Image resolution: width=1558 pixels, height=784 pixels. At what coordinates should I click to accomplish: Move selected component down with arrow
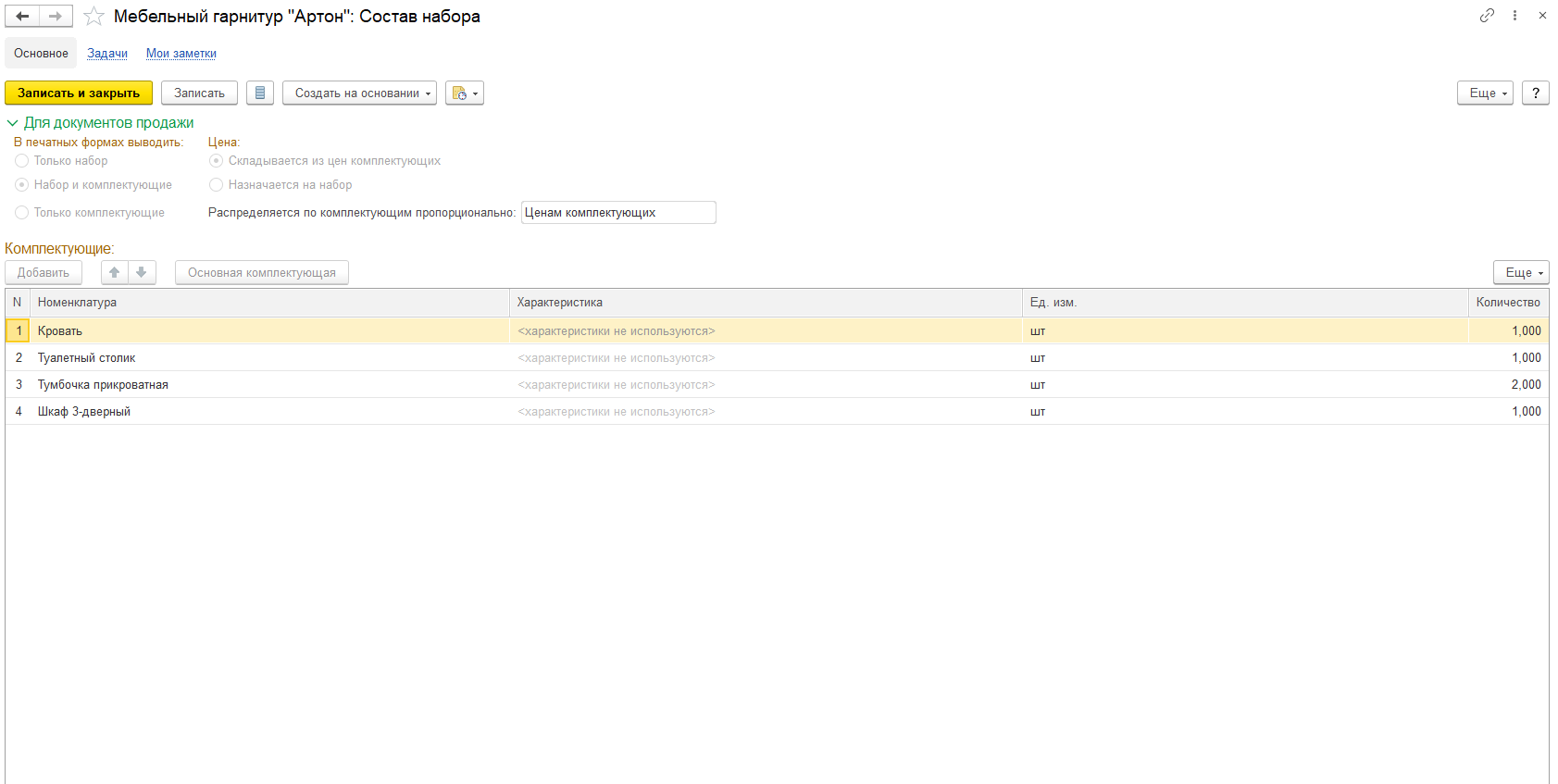point(142,273)
